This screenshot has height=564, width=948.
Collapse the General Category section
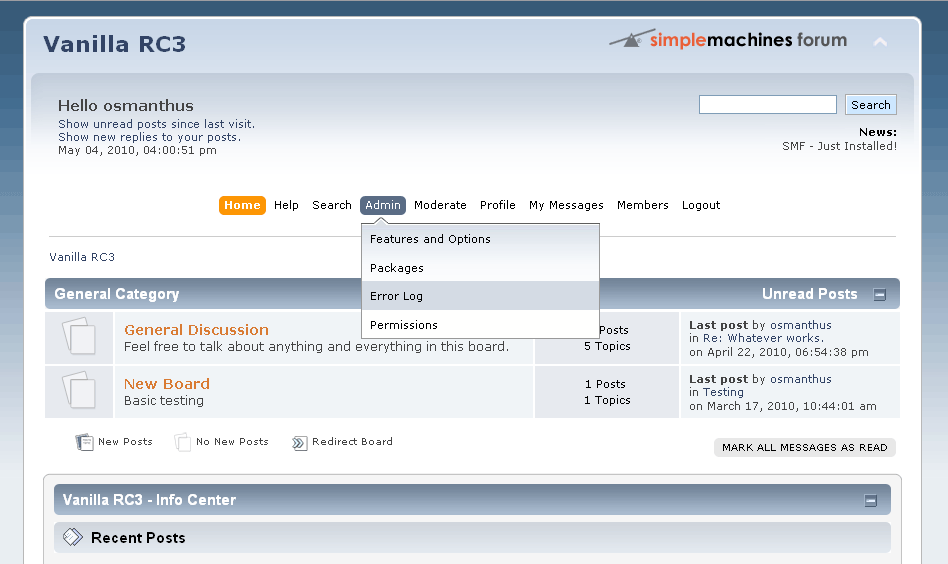[x=880, y=295]
